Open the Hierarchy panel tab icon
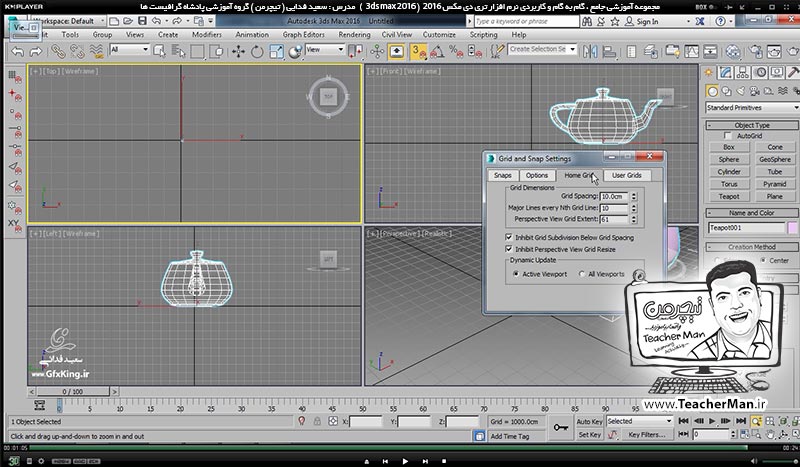The height and width of the screenshot is (467, 800). 743,73
